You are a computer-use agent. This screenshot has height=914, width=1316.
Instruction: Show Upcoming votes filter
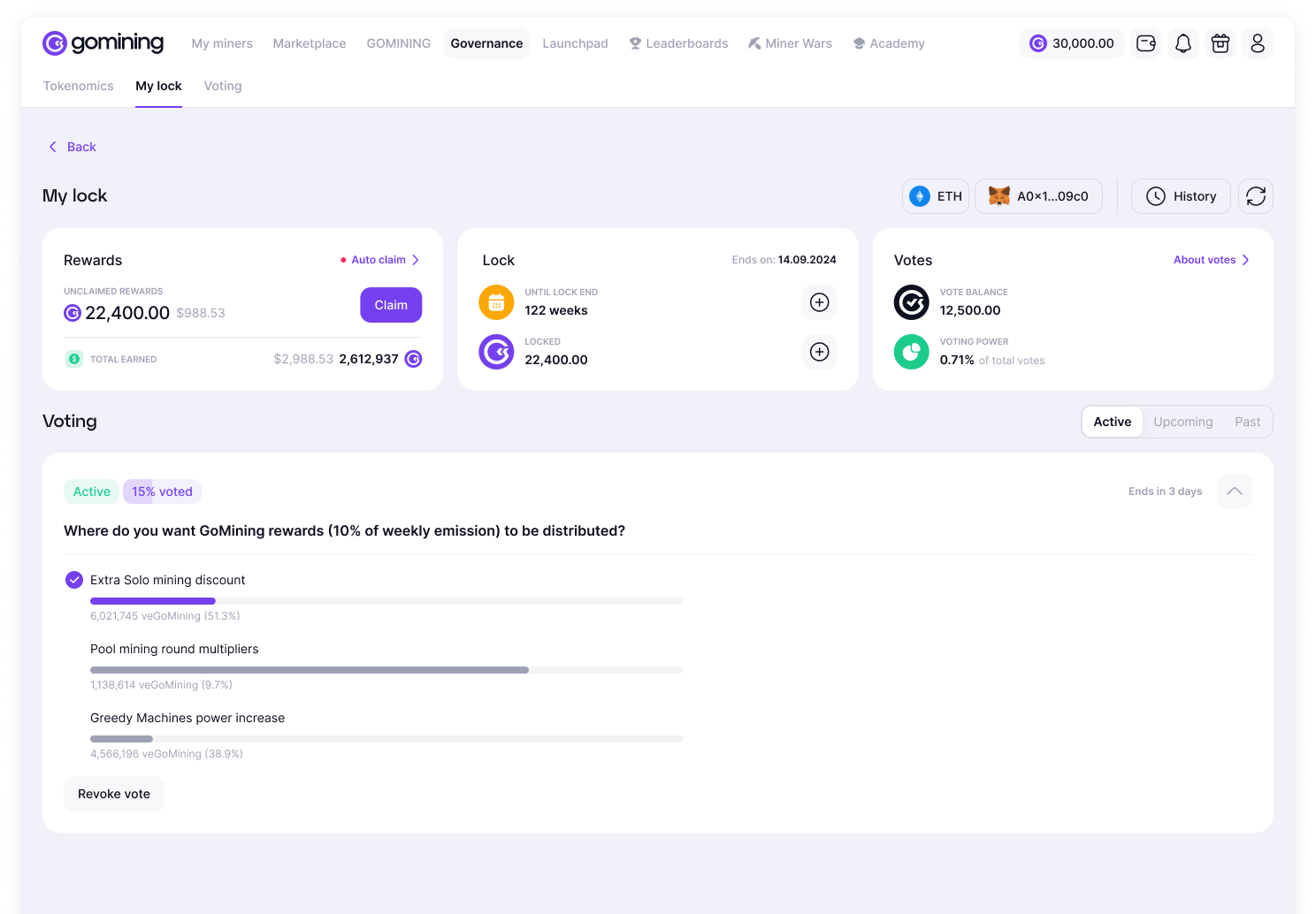(1182, 422)
